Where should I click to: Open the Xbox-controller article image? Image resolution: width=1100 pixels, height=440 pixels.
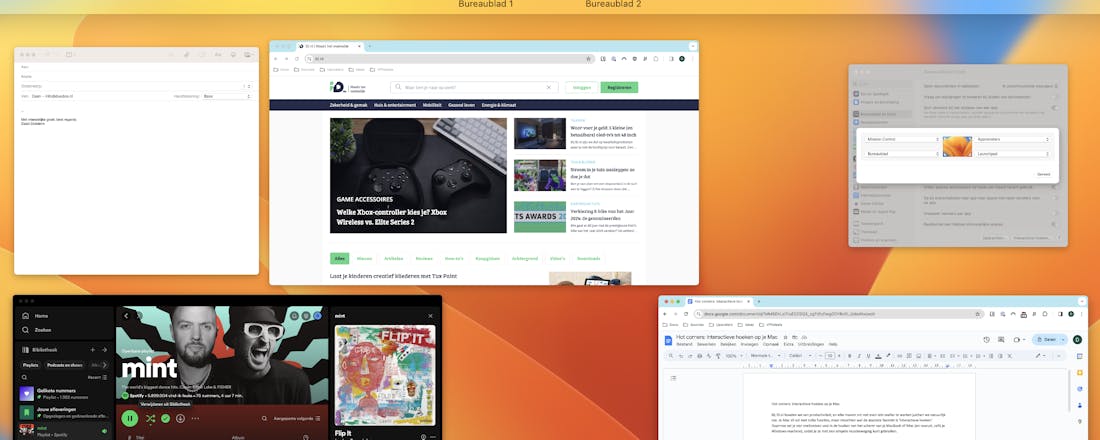coord(418,175)
